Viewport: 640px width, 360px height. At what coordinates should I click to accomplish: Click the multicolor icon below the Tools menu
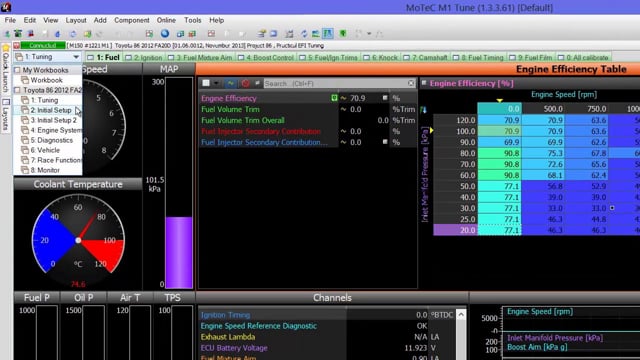pyautogui.click(x=192, y=34)
